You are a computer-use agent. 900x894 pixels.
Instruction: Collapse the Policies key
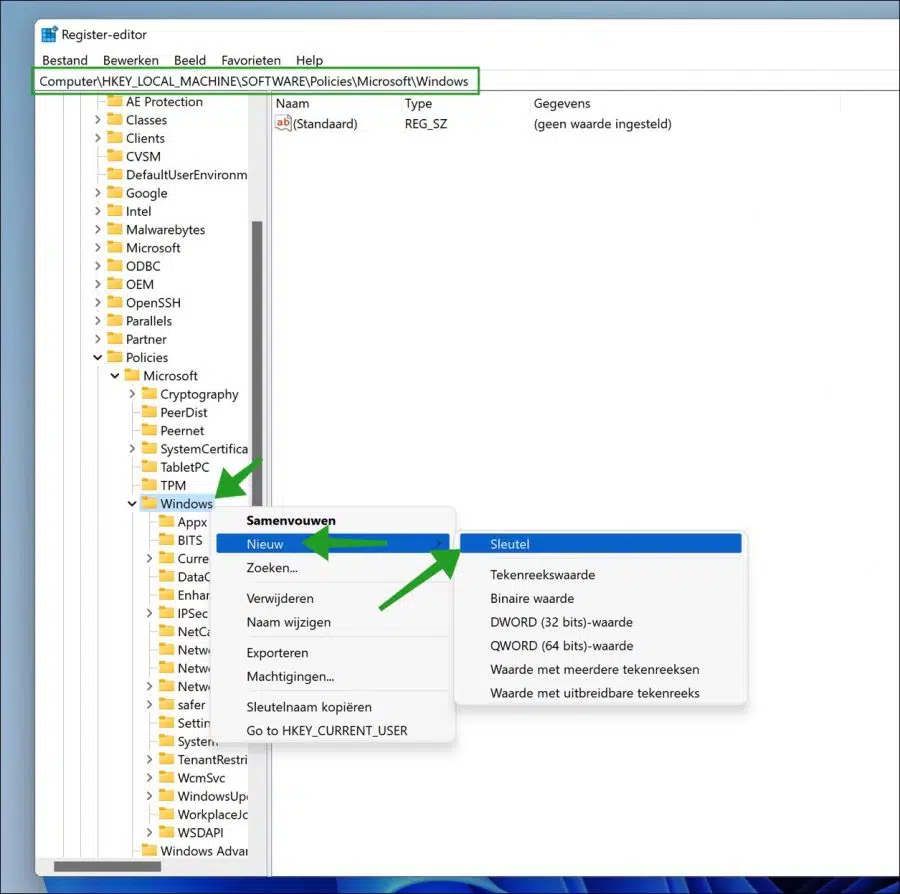(x=98, y=357)
